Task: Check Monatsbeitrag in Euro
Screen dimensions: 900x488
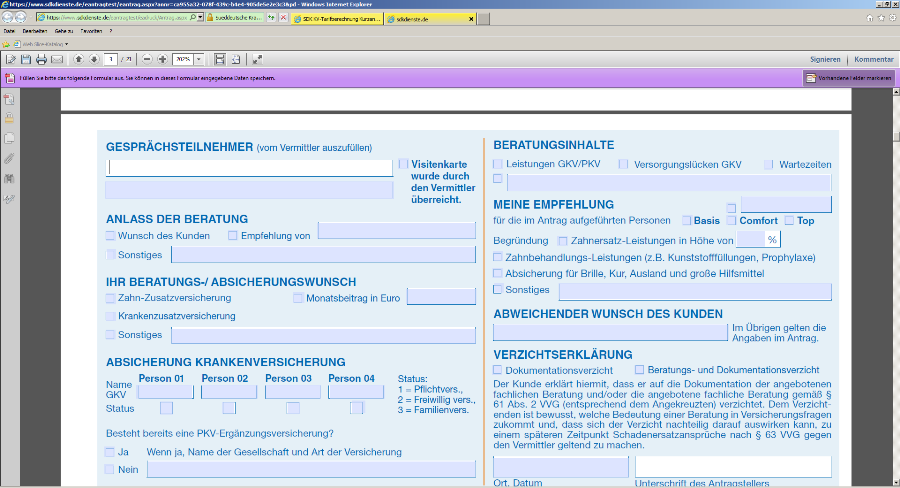Action: pos(298,298)
